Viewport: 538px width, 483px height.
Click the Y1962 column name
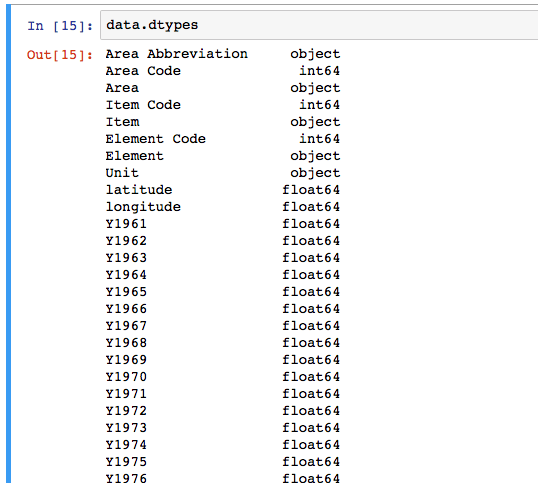coord(126,241)
